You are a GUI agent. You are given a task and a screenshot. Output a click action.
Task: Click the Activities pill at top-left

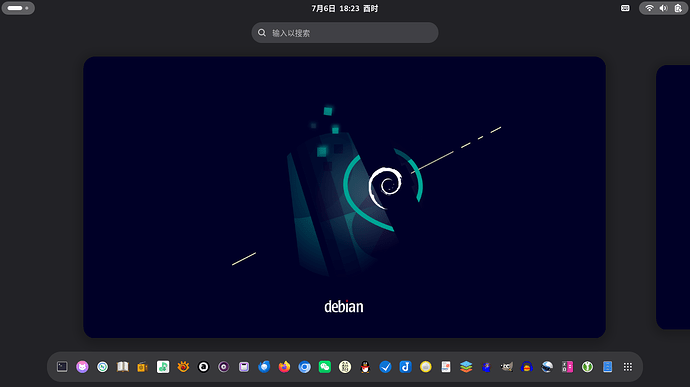[18, 8]
